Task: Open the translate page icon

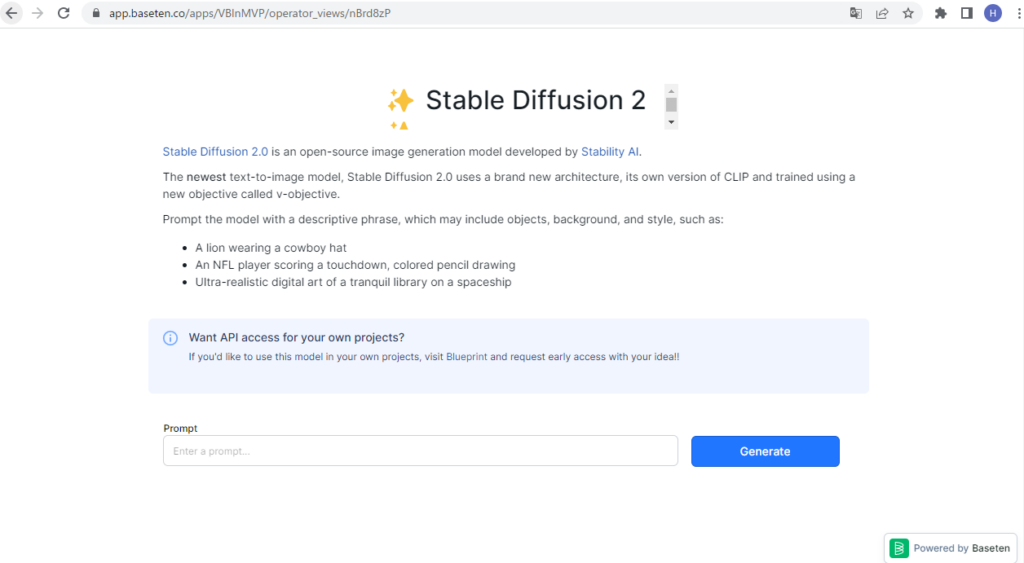Action: pos(856,13)
